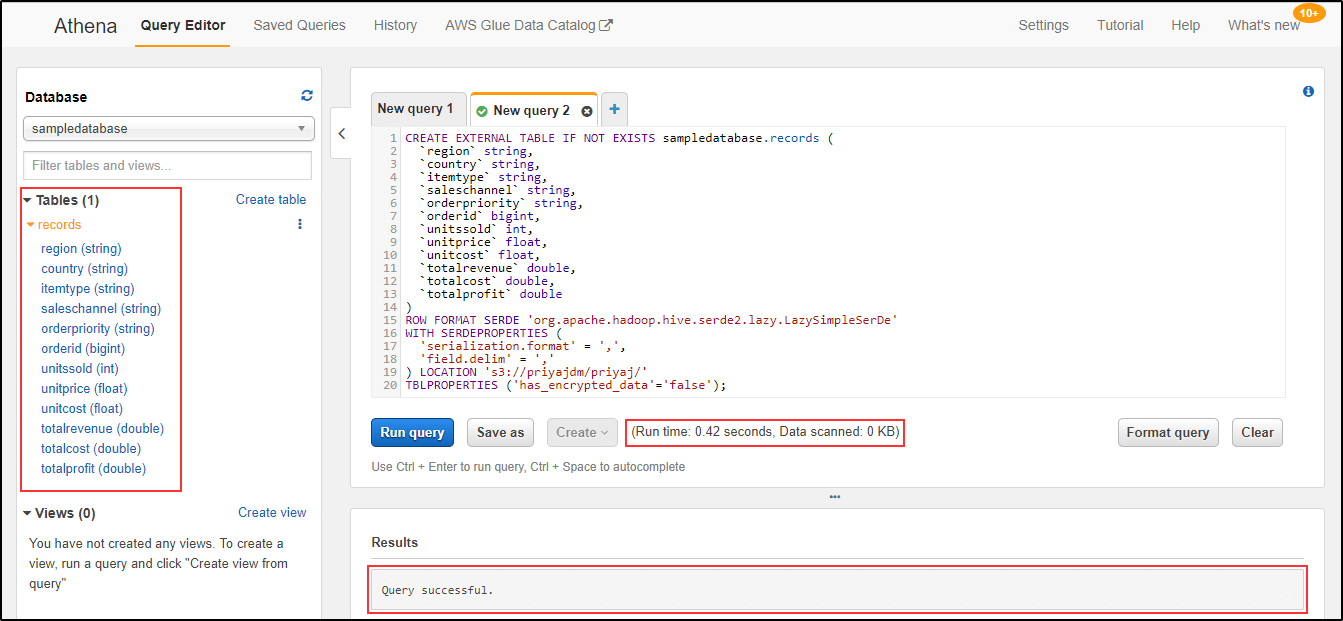1343x621 pixels.
Task: Select the saleschannel (string) column
Action: click(101, 309)
